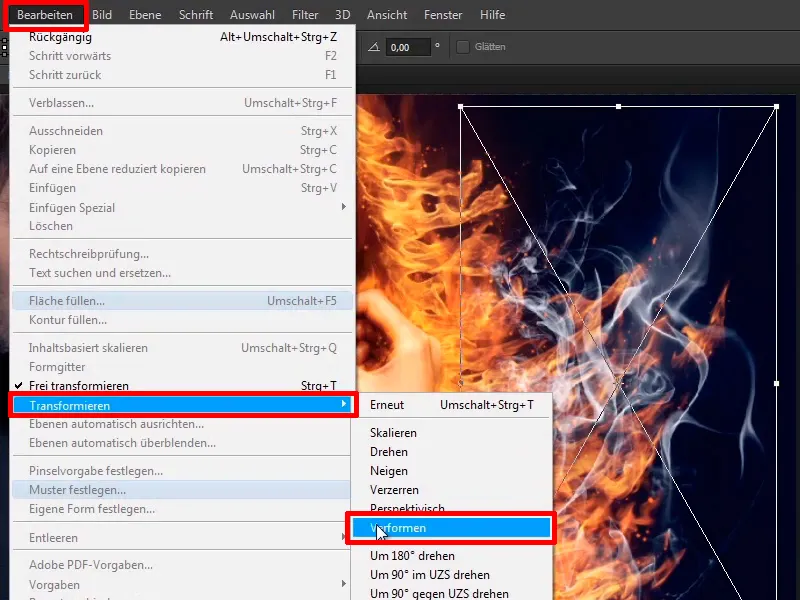Viewport: 800px width, 600px height.
Task: Select Formgitter menu entry
Action: 183,367
